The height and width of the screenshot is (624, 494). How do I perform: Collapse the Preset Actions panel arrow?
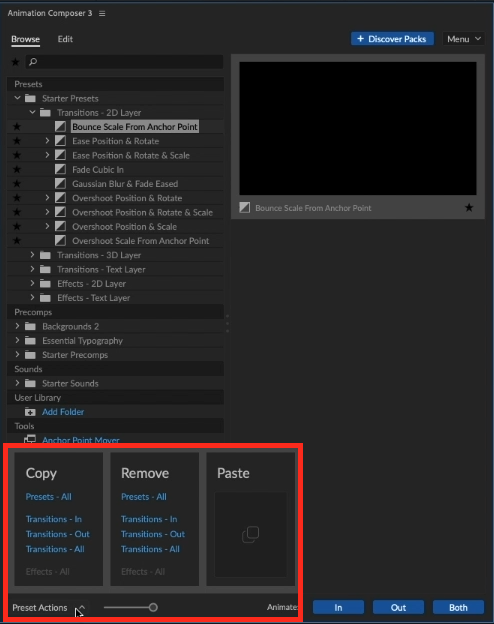pos(82,607)
